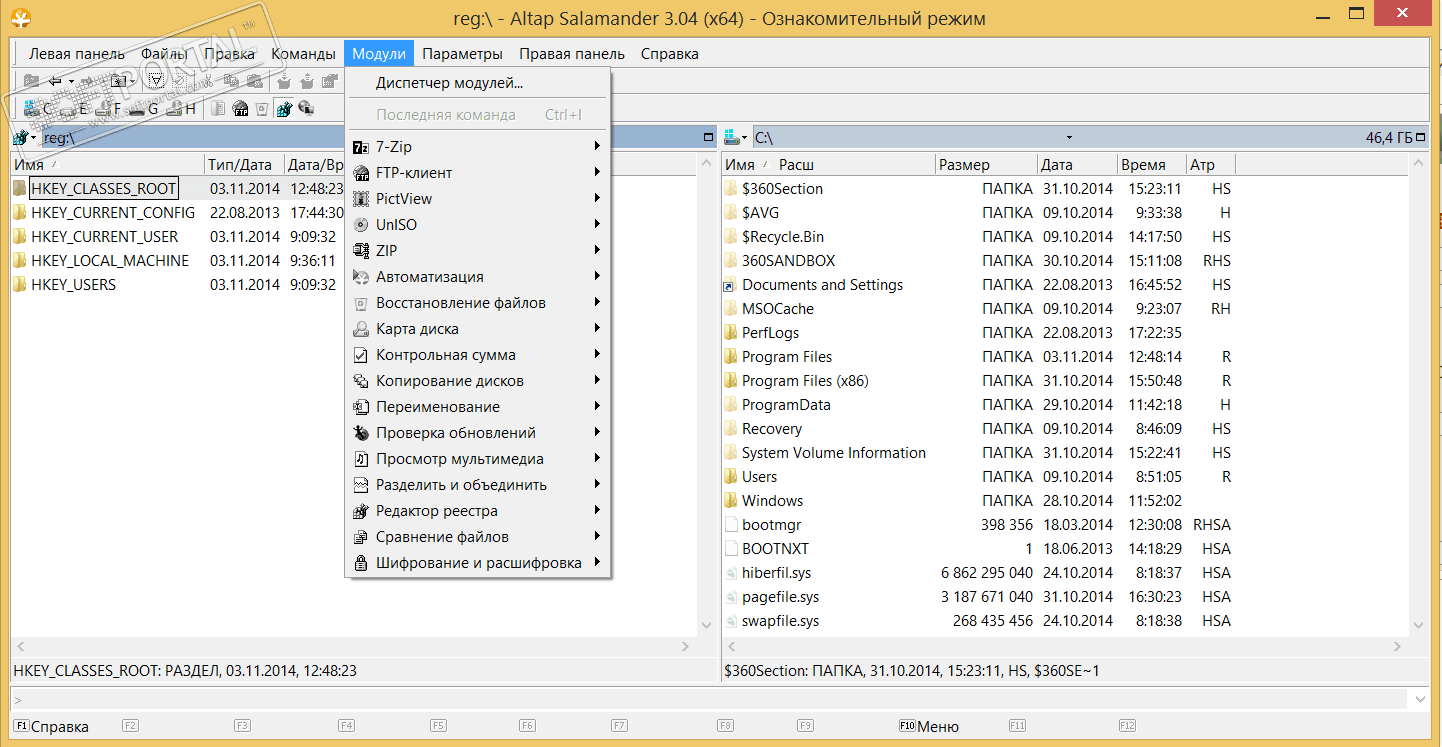Open the Справка menu

coord(670,54)
